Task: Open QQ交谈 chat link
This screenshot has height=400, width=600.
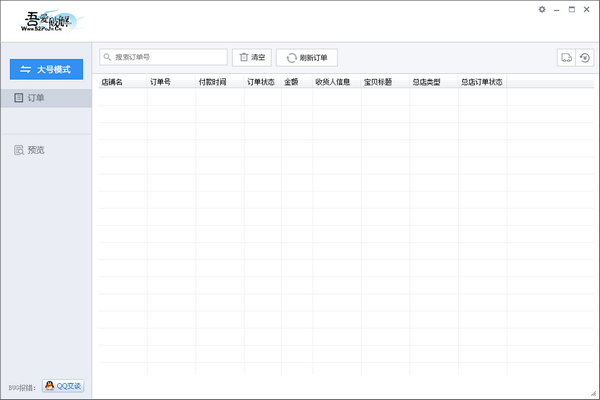Action: (63, 386)
